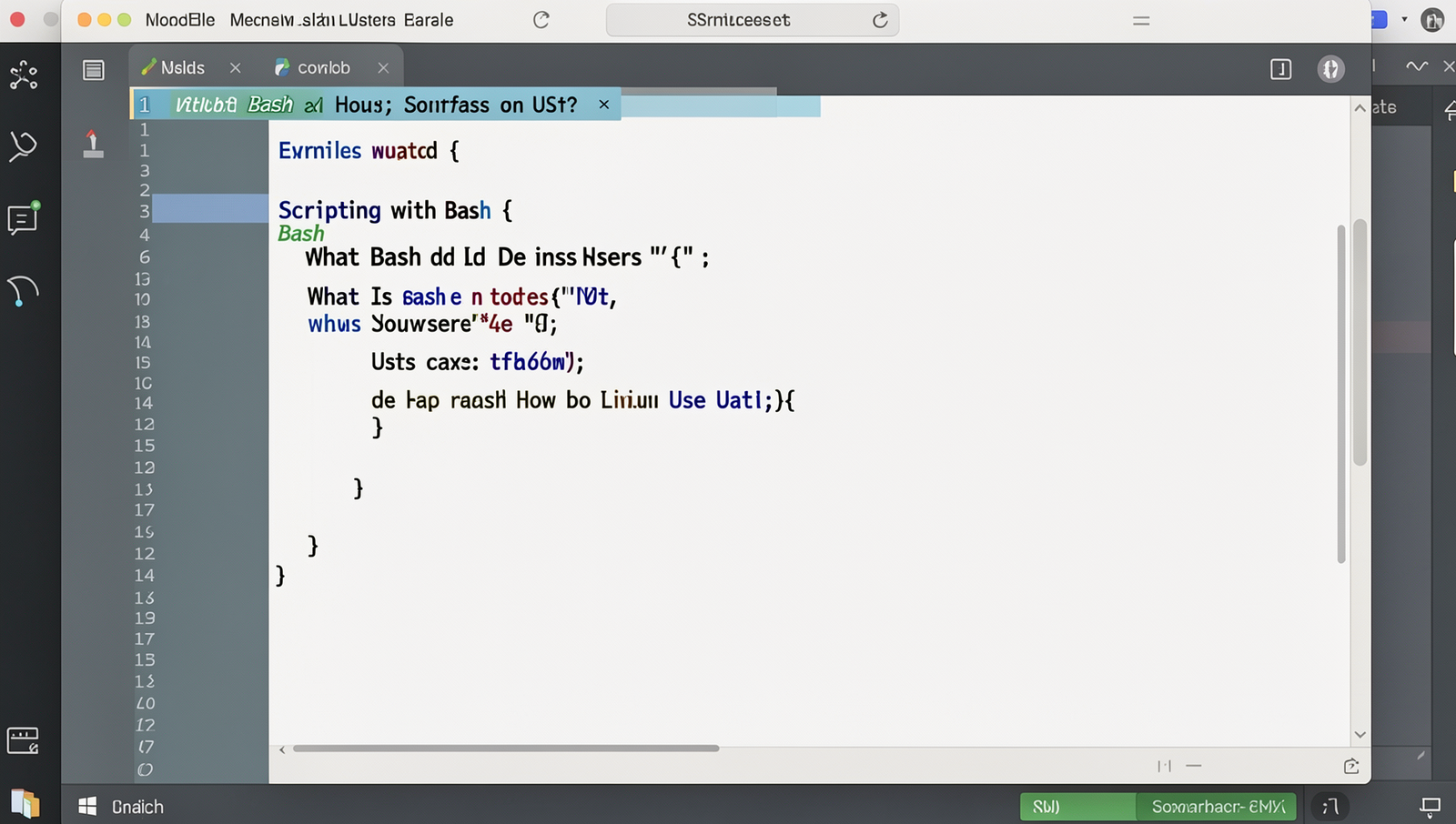Open the source control graph sidebar icon
The image size is (1456, 824).
24,75
